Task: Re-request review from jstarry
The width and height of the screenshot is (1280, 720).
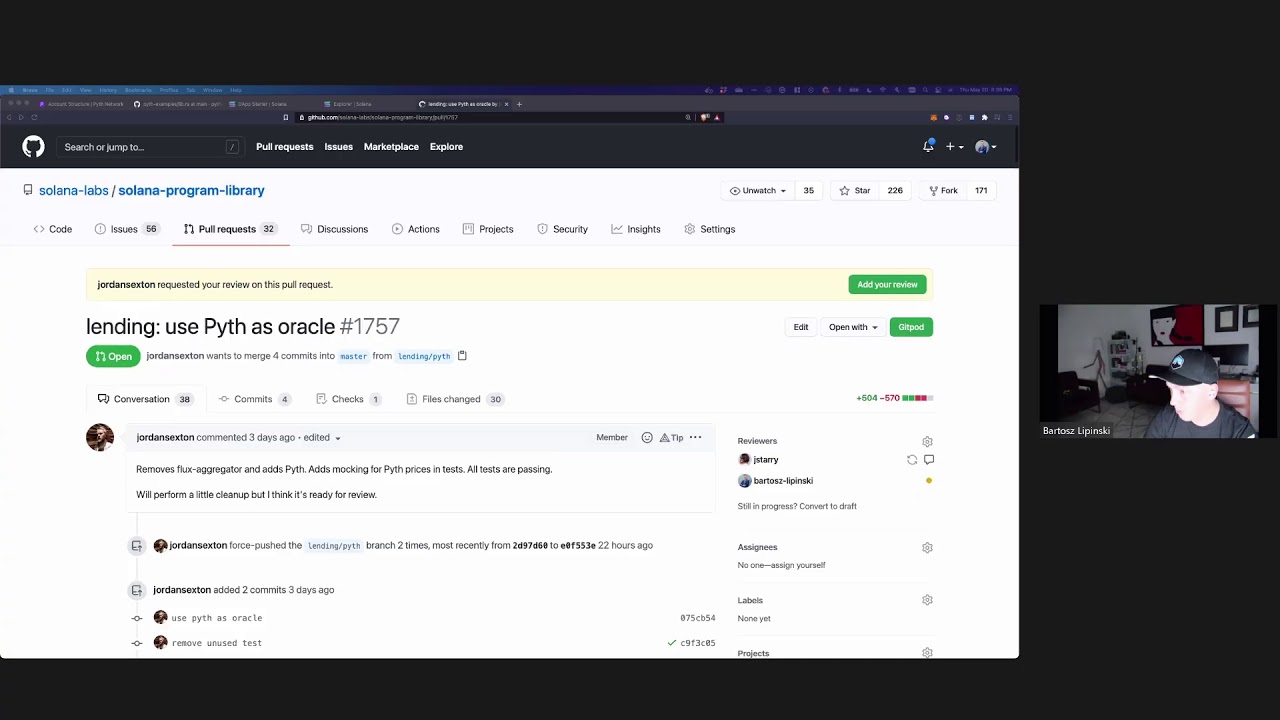Action: click(x=912, y=460)
